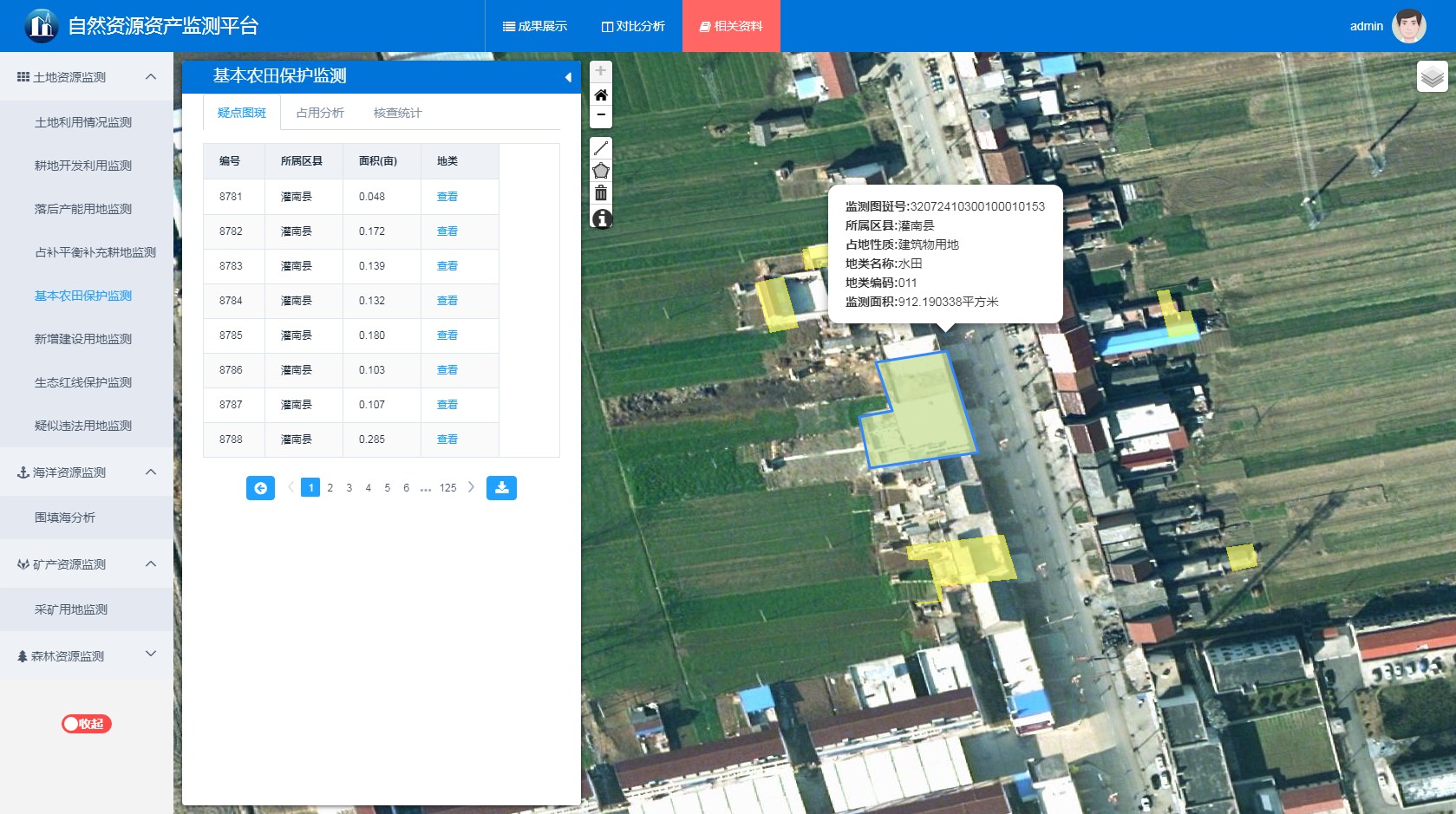Download the table data with blue button
This screenshot has width=1456, height=814.
[501, 488]
